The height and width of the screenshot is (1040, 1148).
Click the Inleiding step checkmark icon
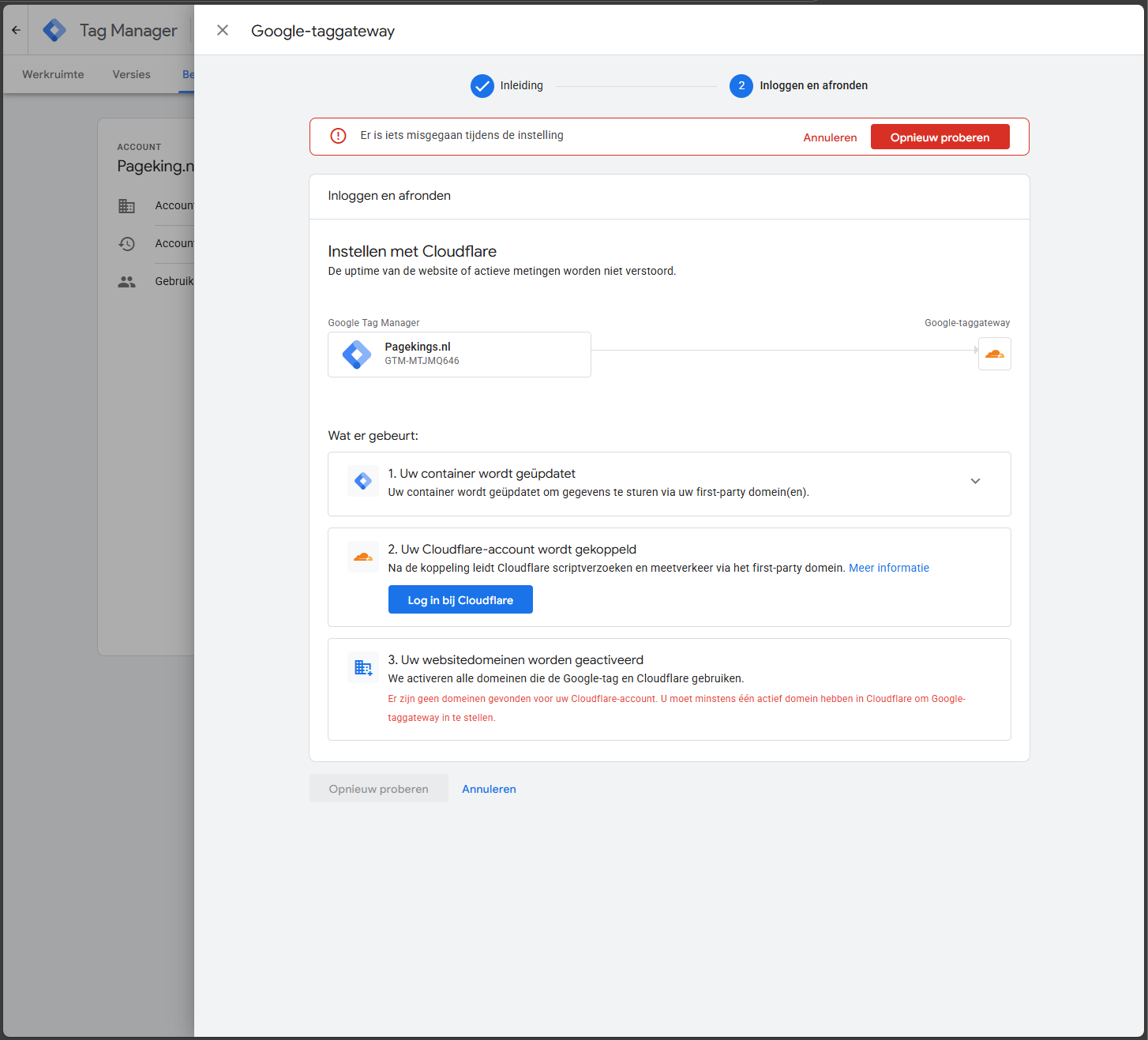click(482, 86)
